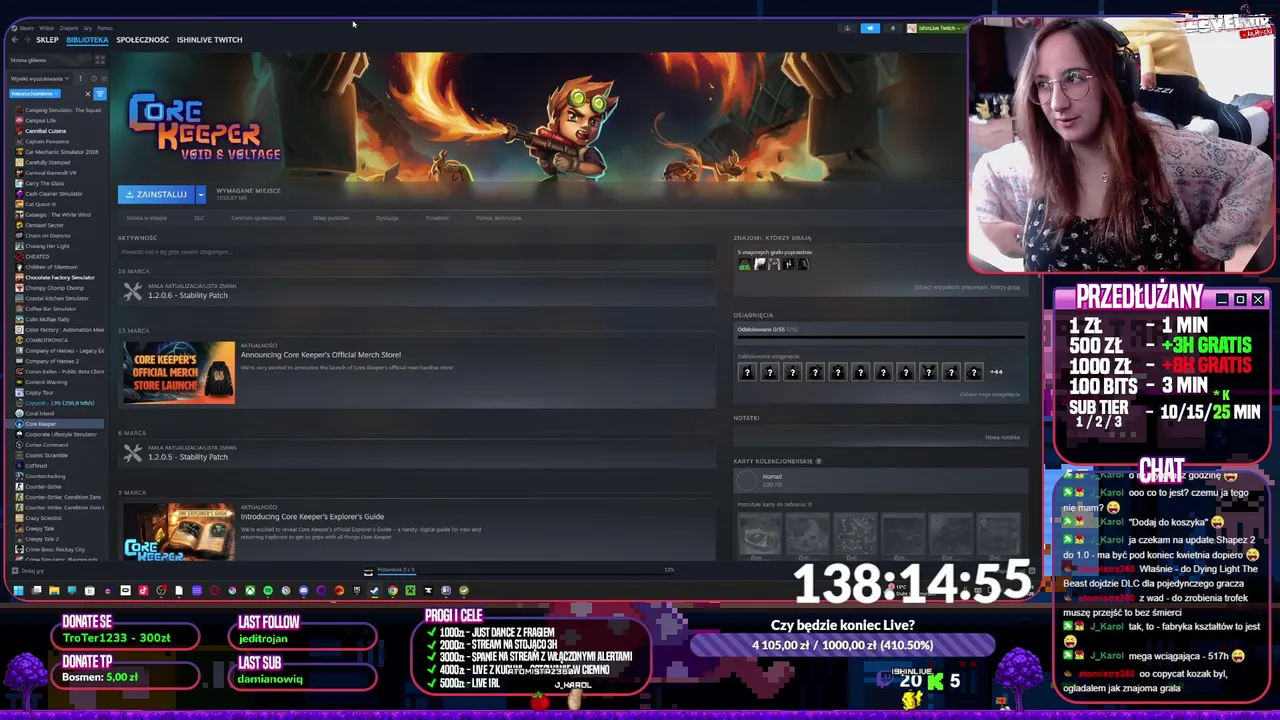Open the Windows Start button
This screenshot has width=1280, height=720.
click(x=18, y=590)
